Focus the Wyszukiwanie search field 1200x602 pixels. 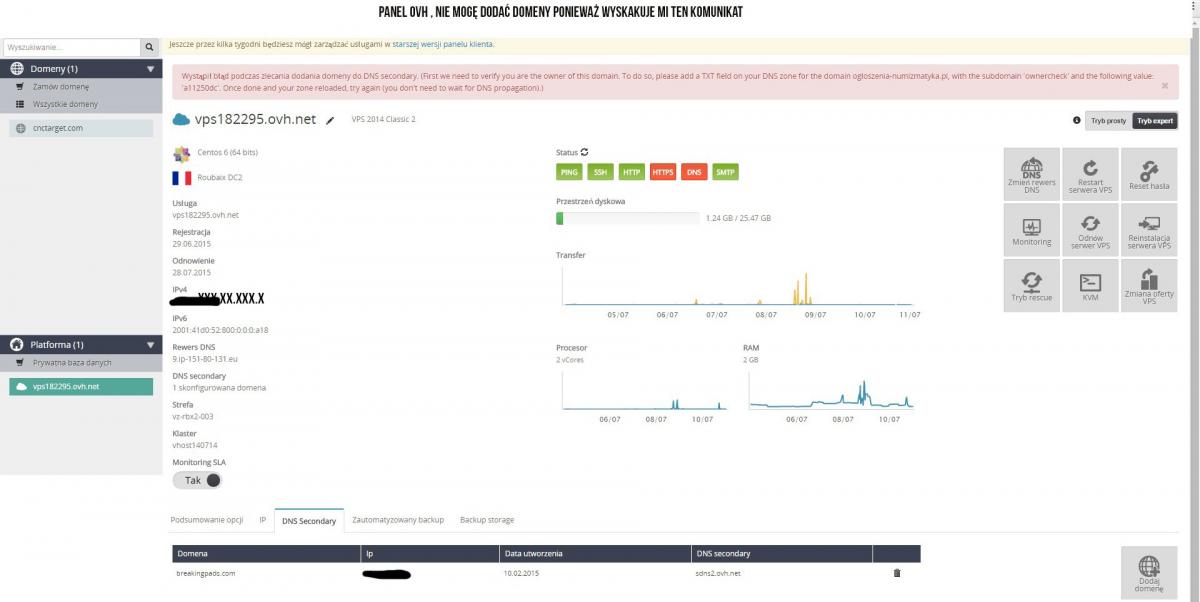click(x=72, y=47)
